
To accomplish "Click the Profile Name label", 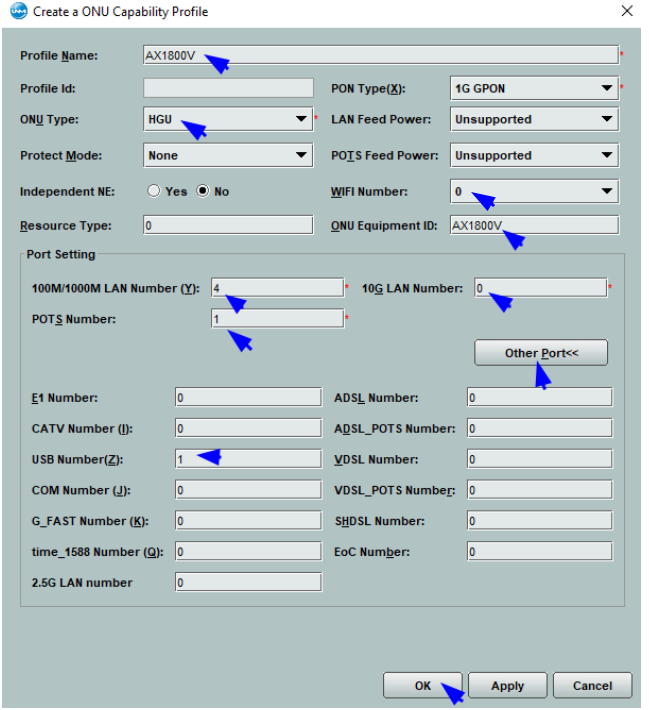I will pos(59,55).
